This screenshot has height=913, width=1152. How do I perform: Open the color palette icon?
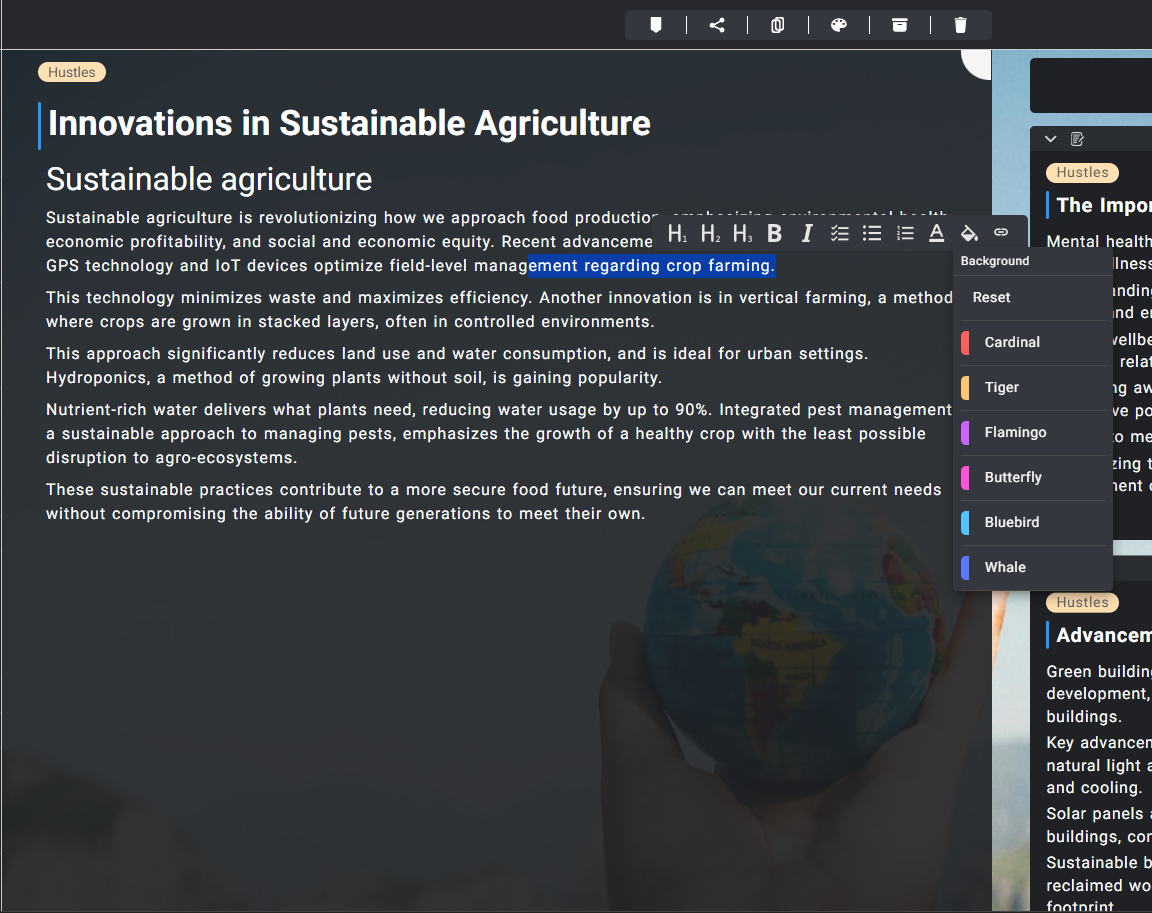click(x=838, y=25)
